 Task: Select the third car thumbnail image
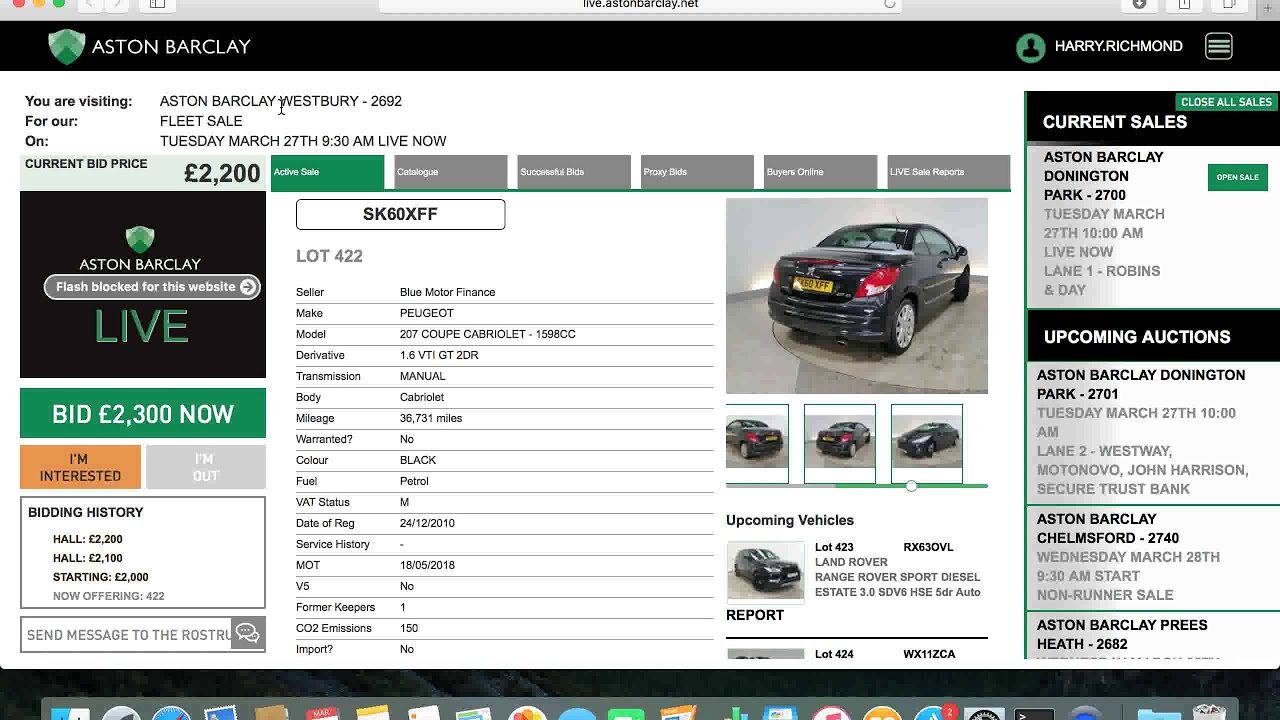(927, 443)
